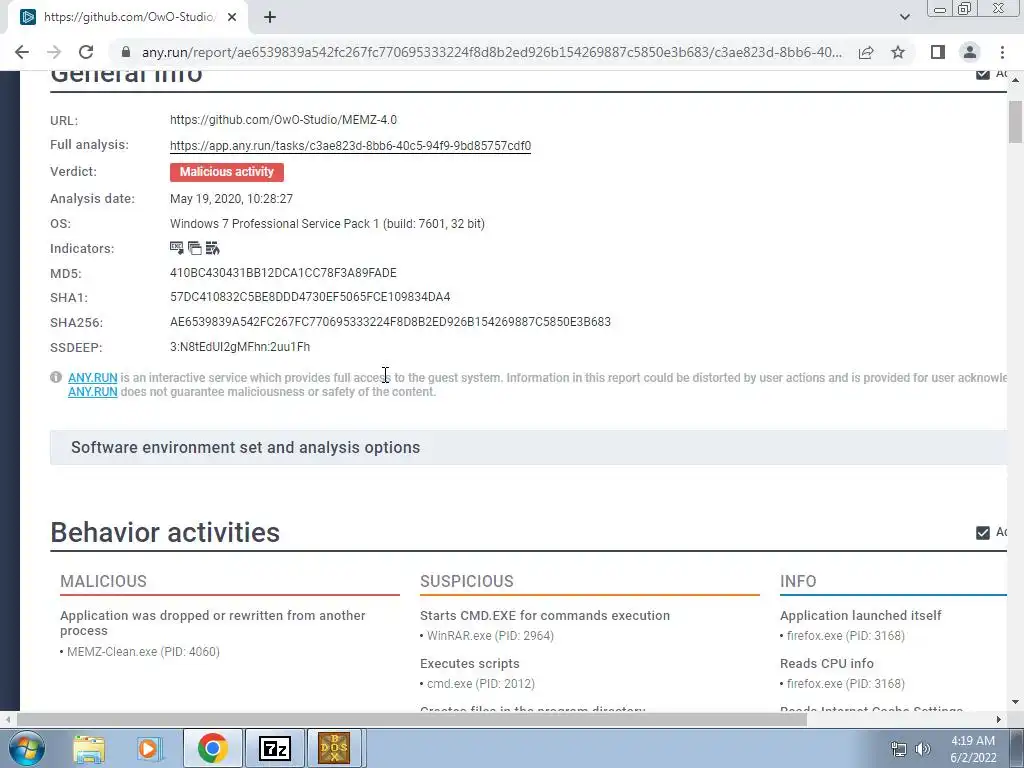The height and width of the screenshot is (768, 1024).
Task: Click the first Indicators icon
Action: pyautogui.click(x=176, y=248)
